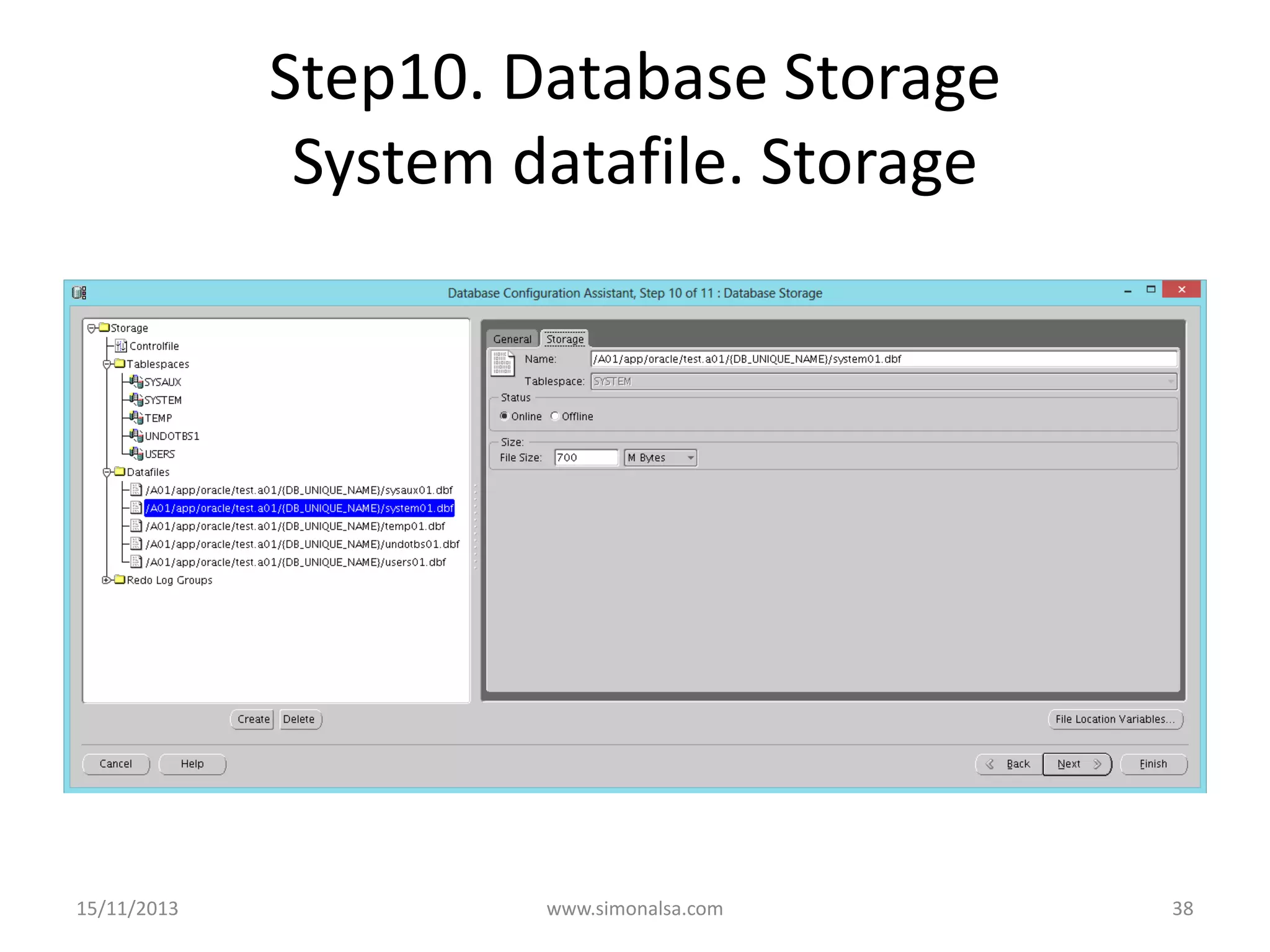Maximize the Database Configuration Assistant window

click(1151, 289)
